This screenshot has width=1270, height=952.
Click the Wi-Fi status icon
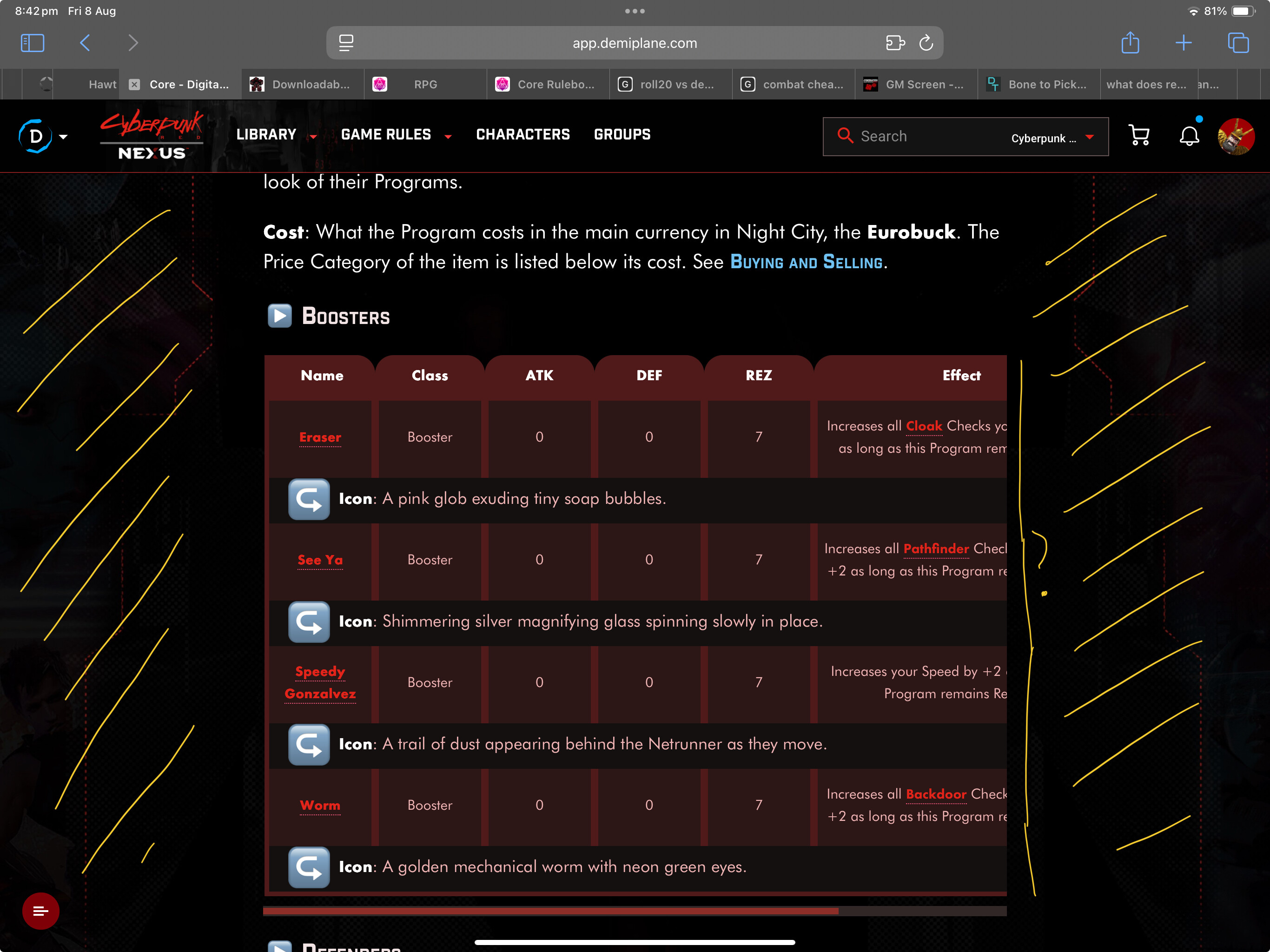click(x=1193, y=11)
